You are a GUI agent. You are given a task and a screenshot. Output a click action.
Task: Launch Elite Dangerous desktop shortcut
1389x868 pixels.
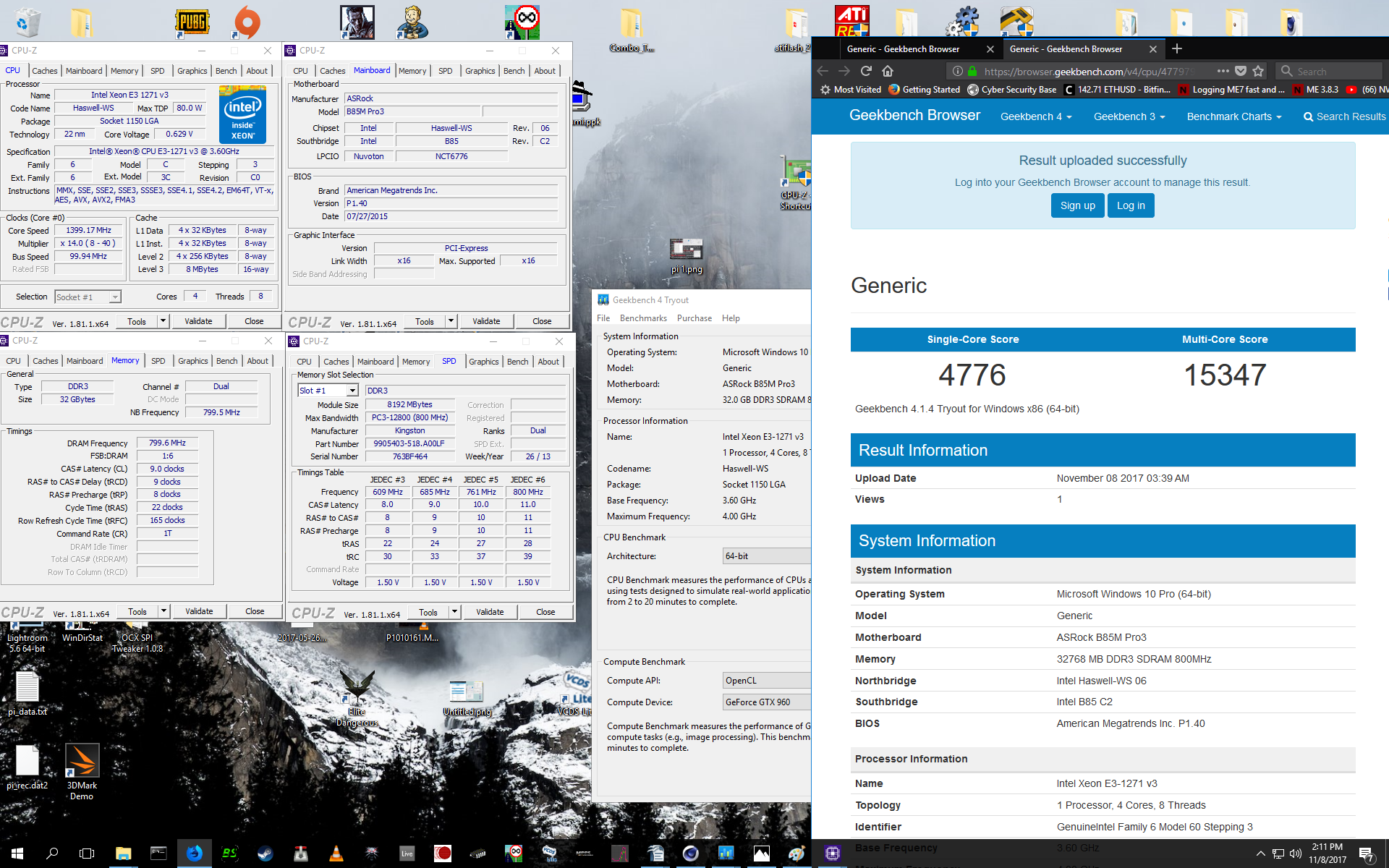[357, 697]
